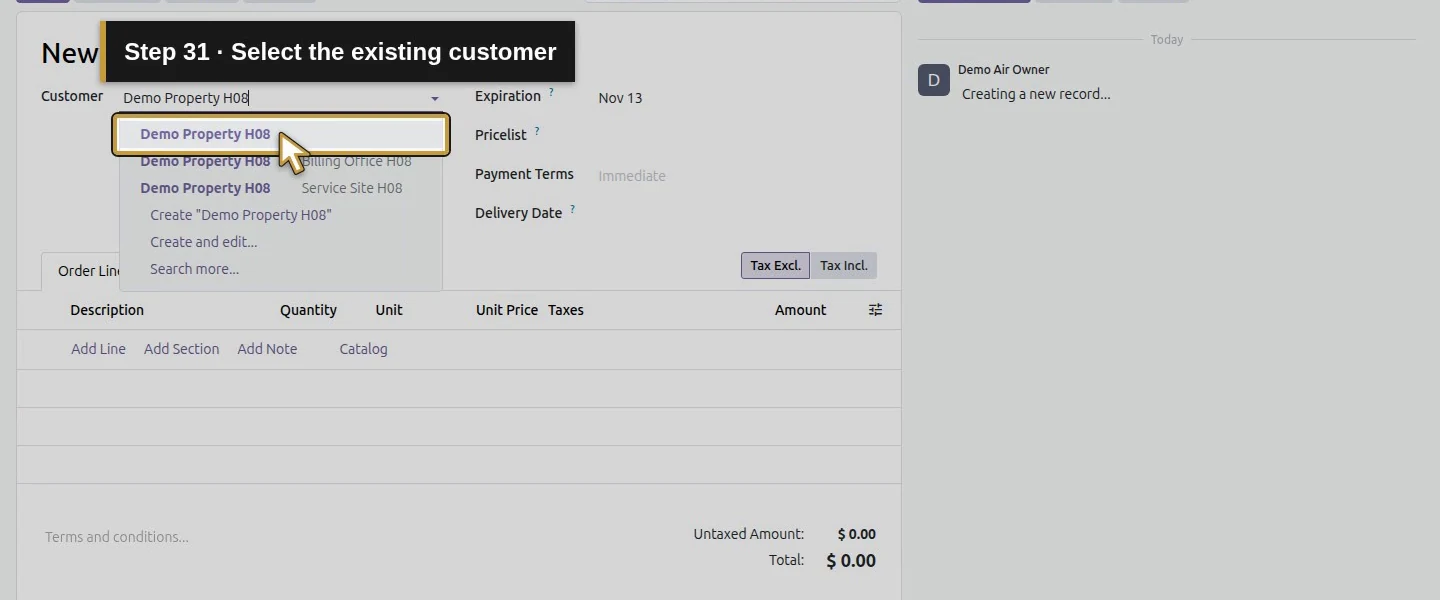Click the Unit Price column header
The image size is (1440, 600).
pyautogui.click(x=507, y=310)
